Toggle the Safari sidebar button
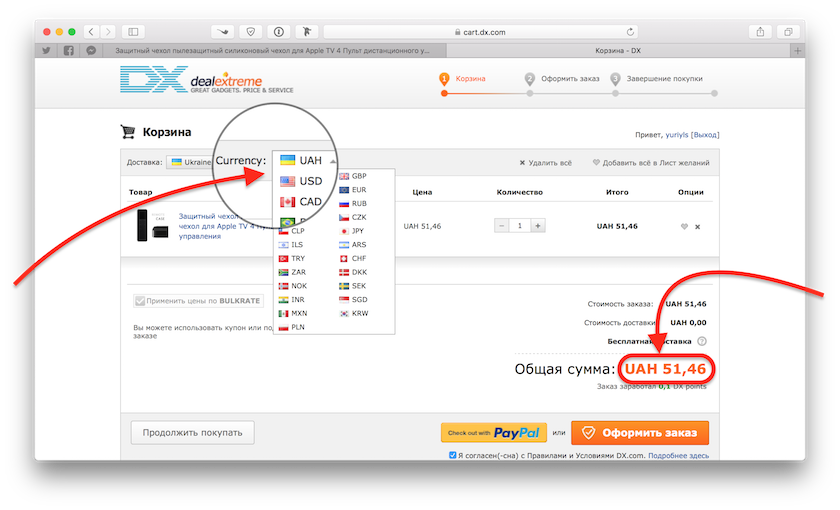Image resolution: width=840 pixels, height=510 pixels. coord(133,32)
